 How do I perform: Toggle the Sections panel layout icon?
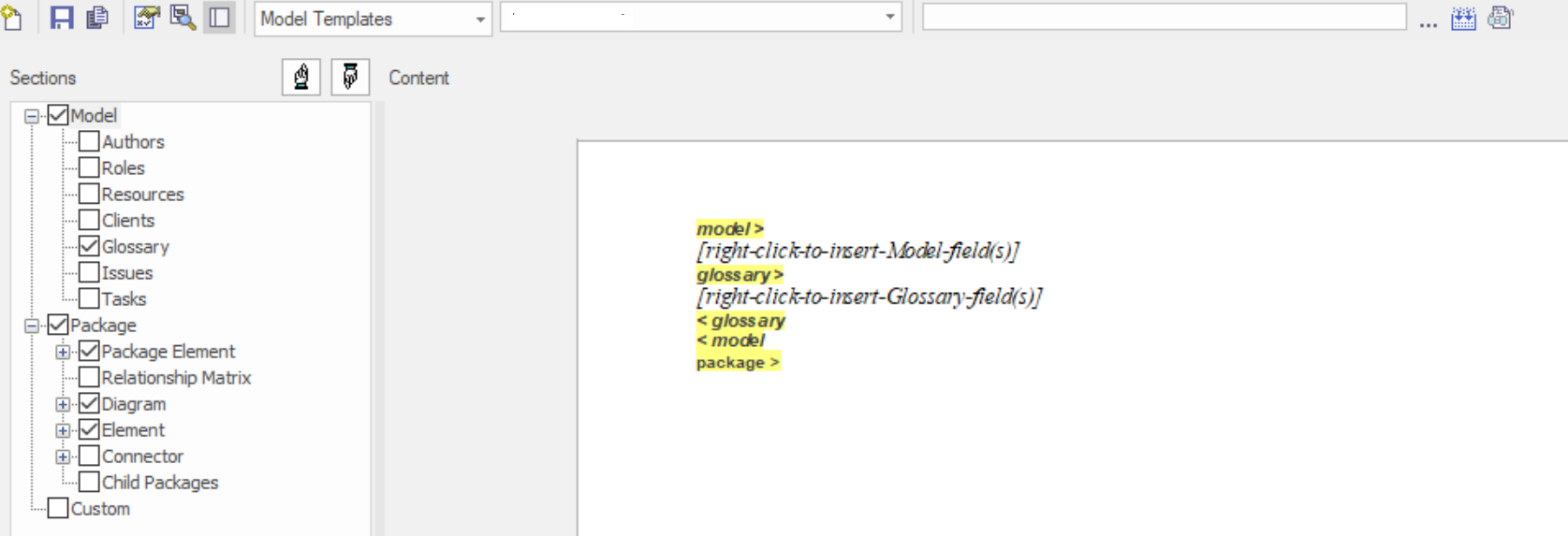(220, 18)
